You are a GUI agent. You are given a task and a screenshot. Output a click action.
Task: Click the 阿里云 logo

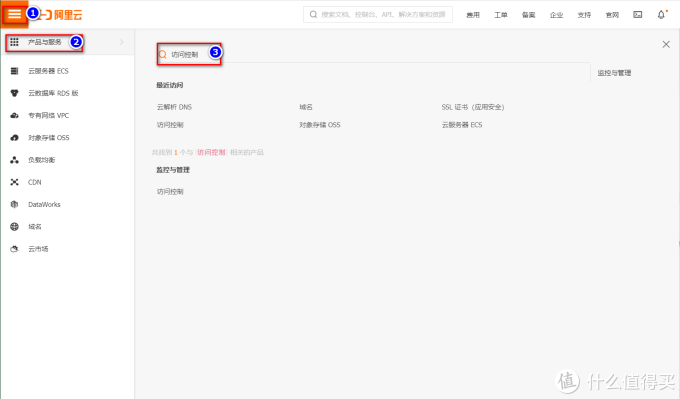pos(61,15)
